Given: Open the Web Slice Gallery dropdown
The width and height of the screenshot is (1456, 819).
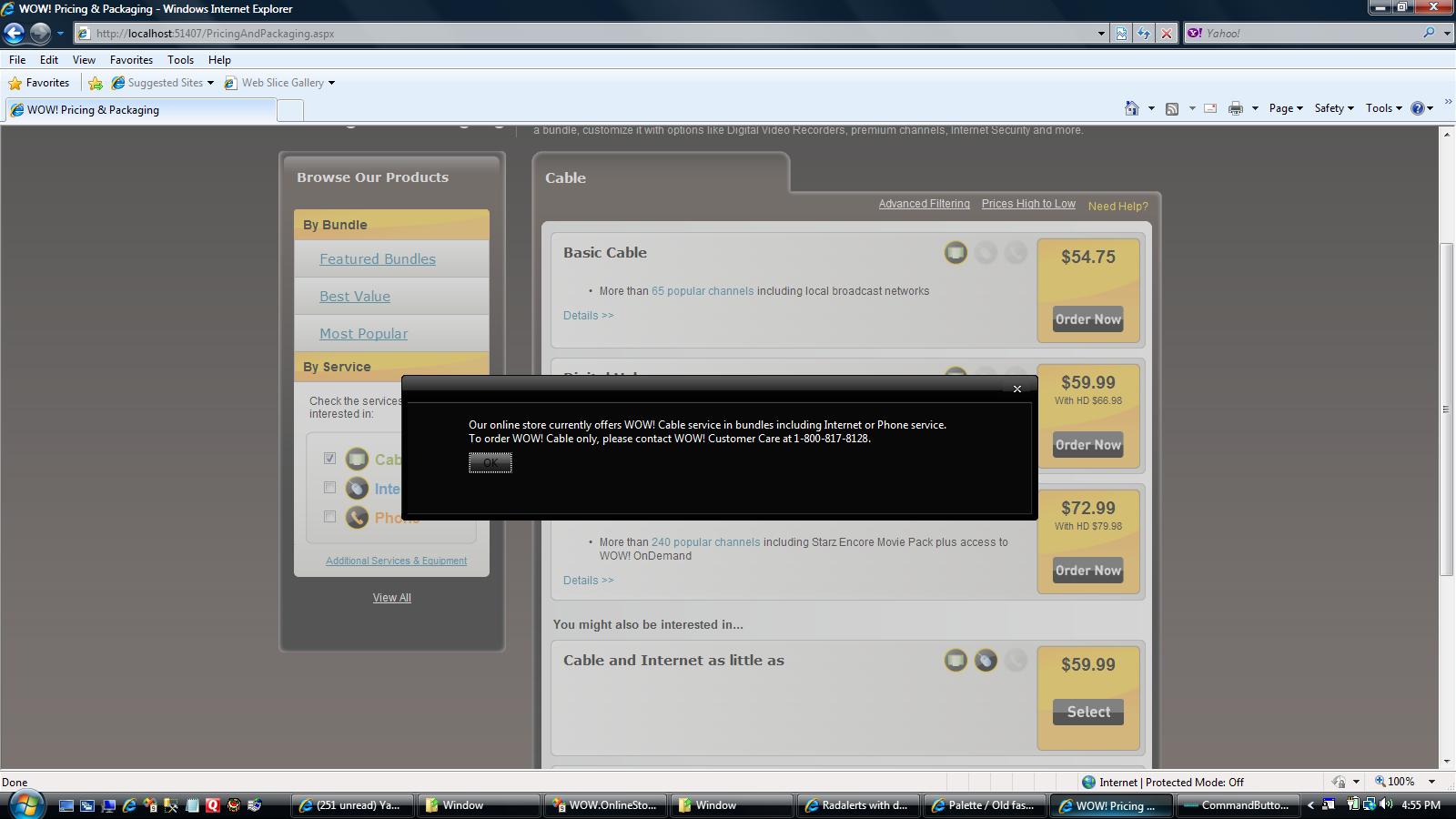Looking at the screenshot, I should pyautogui.click(x=331, y=83).
